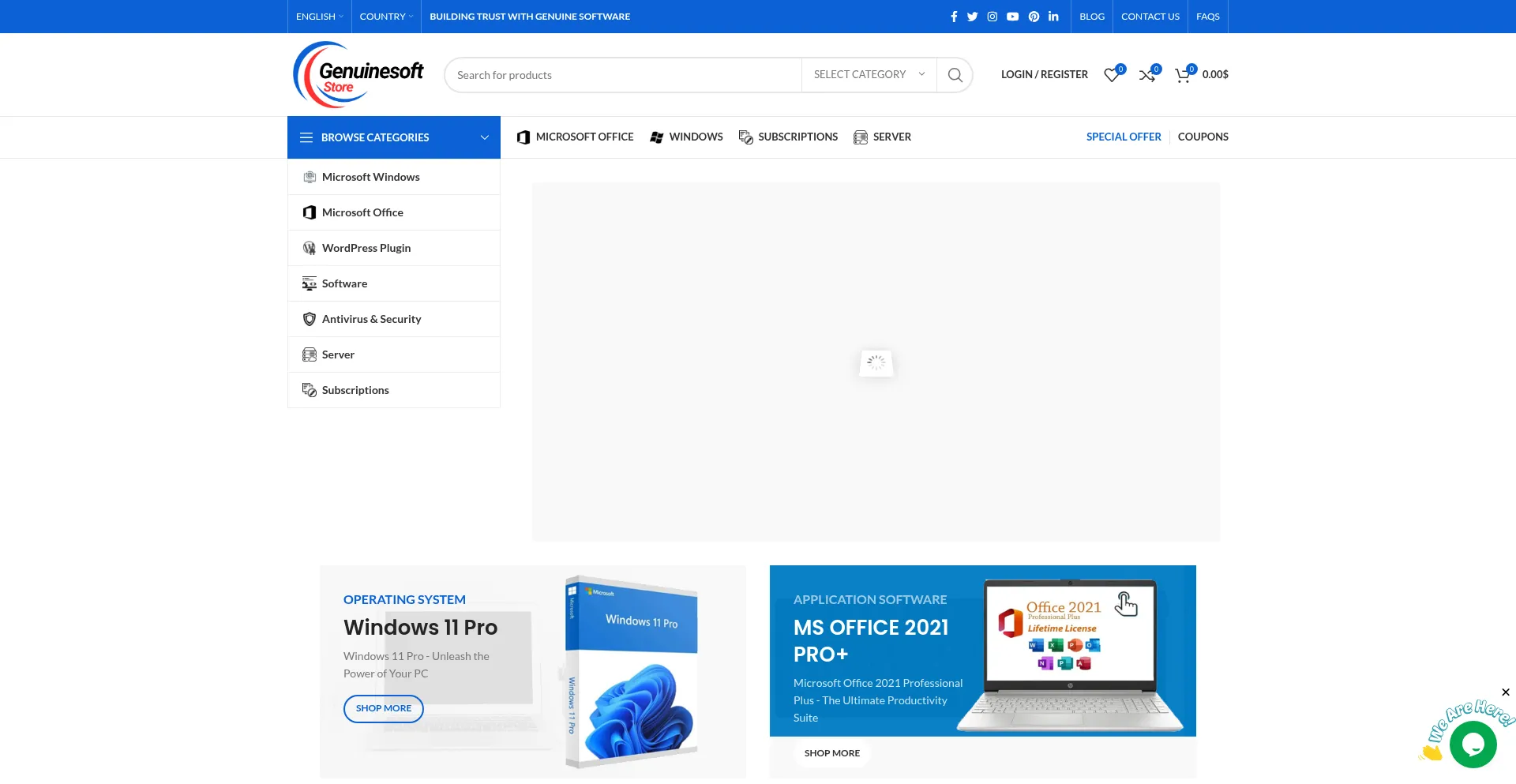Screen dimensions: 1516x784
Task: Open the wishlist heart icon
Action: pyautogui.click(x=1113, y=74)
